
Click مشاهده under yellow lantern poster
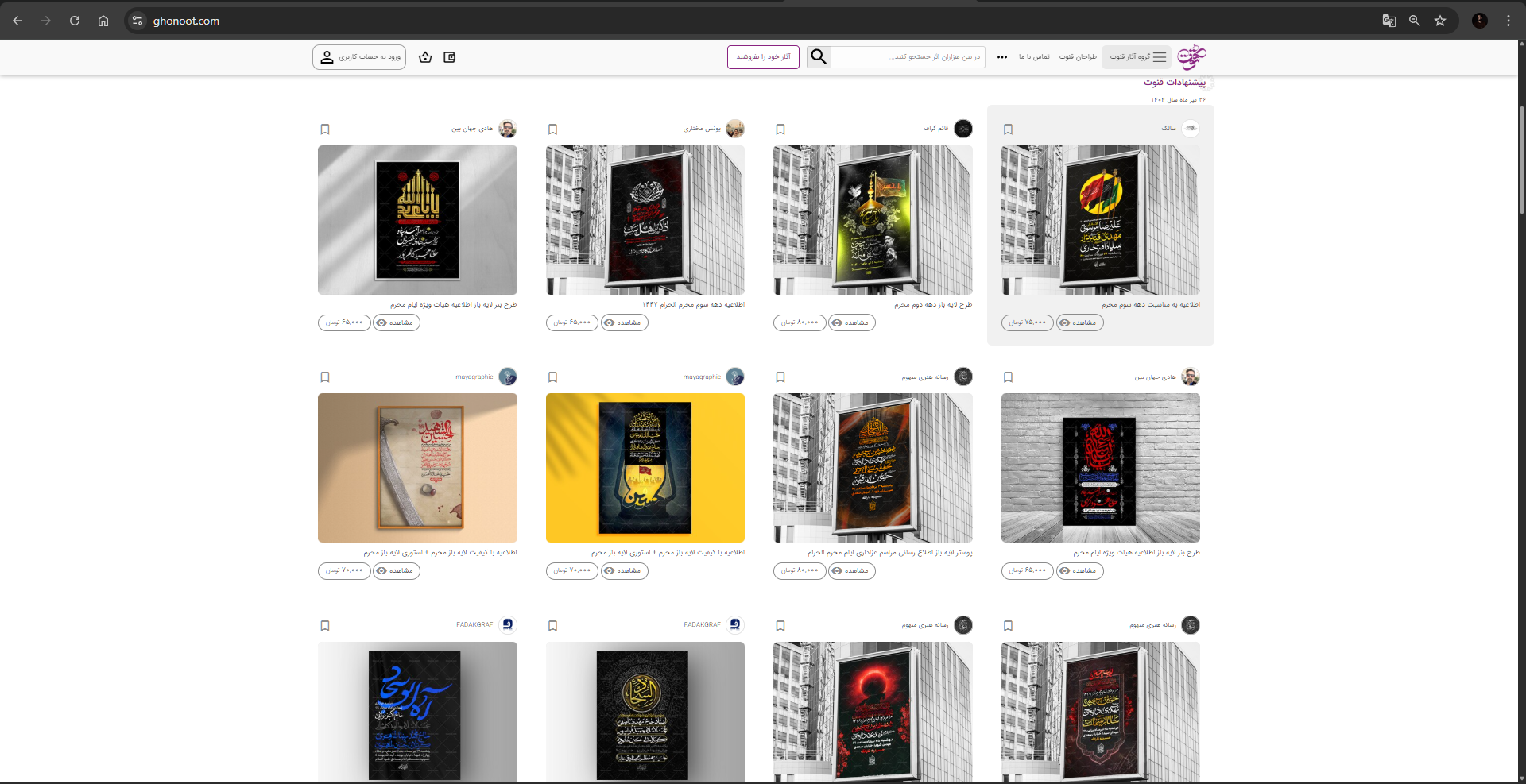625,570
